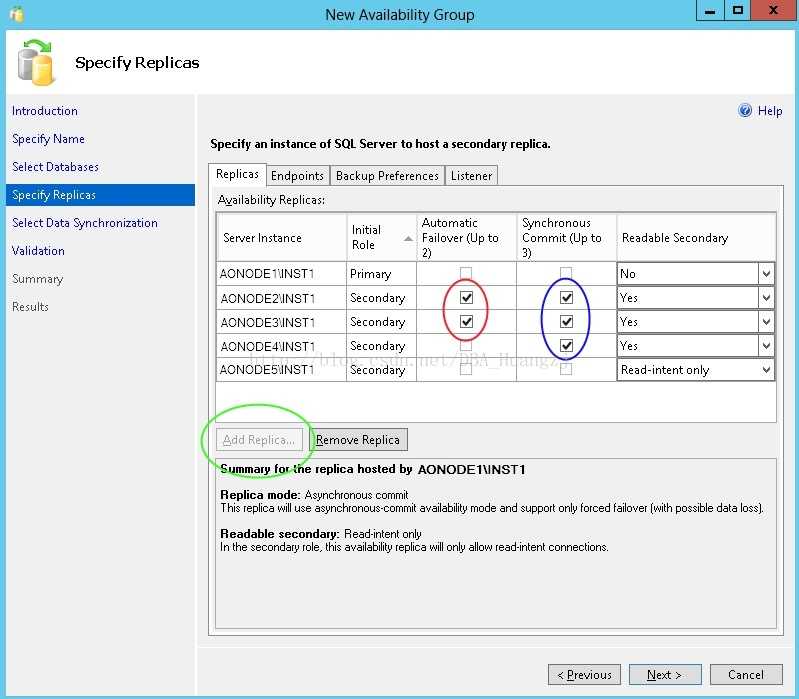Switch to the Replicas tab
The height and width of the screenshot is (699, 799).
(237, 174)
